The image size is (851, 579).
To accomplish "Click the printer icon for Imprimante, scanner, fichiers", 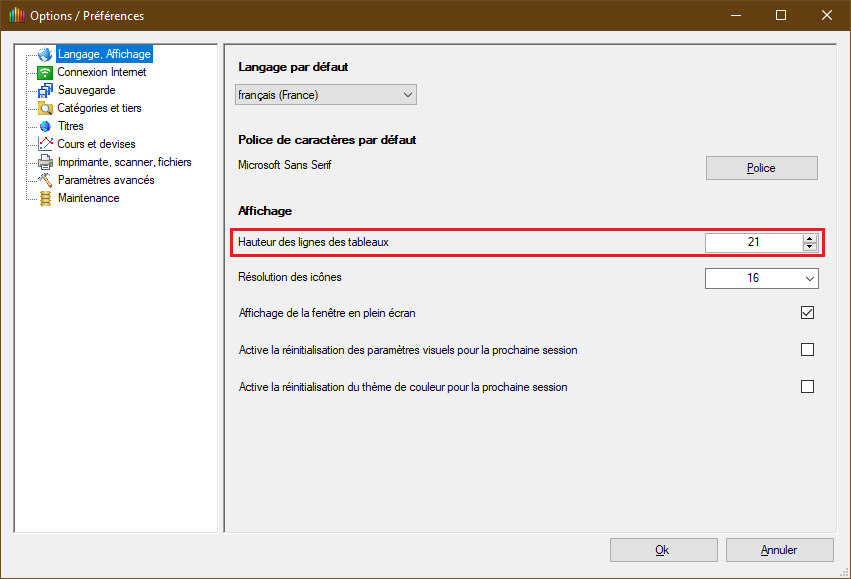I will [x=45, y=162].
